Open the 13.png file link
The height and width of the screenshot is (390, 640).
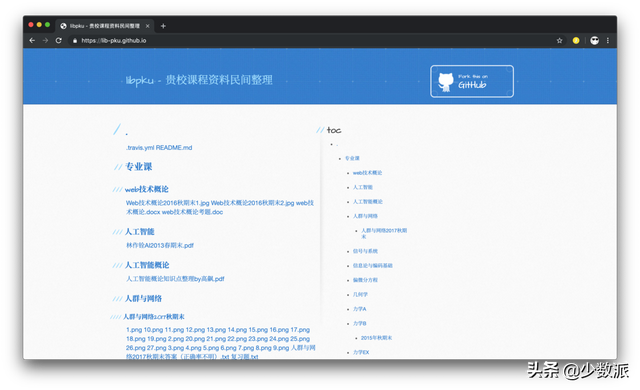coord(216,330)
